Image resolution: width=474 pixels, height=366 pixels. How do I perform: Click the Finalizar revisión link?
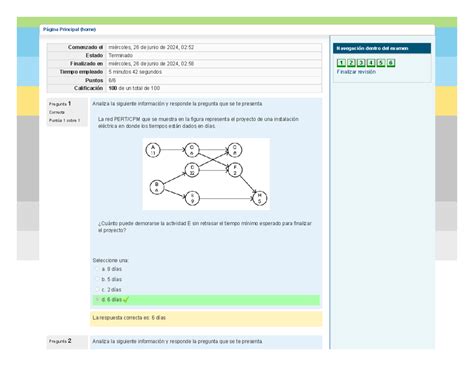tap(356, 72)
